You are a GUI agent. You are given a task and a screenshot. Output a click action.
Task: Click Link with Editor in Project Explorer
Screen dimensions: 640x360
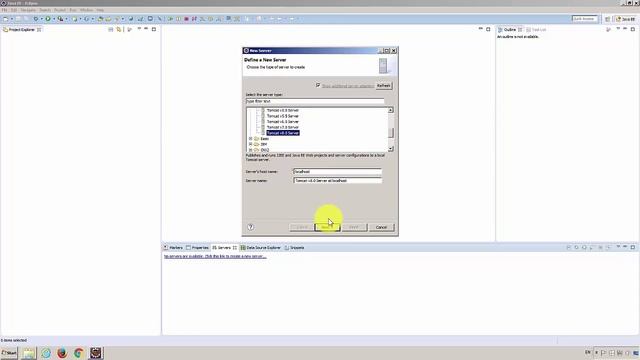click(119, 29)
